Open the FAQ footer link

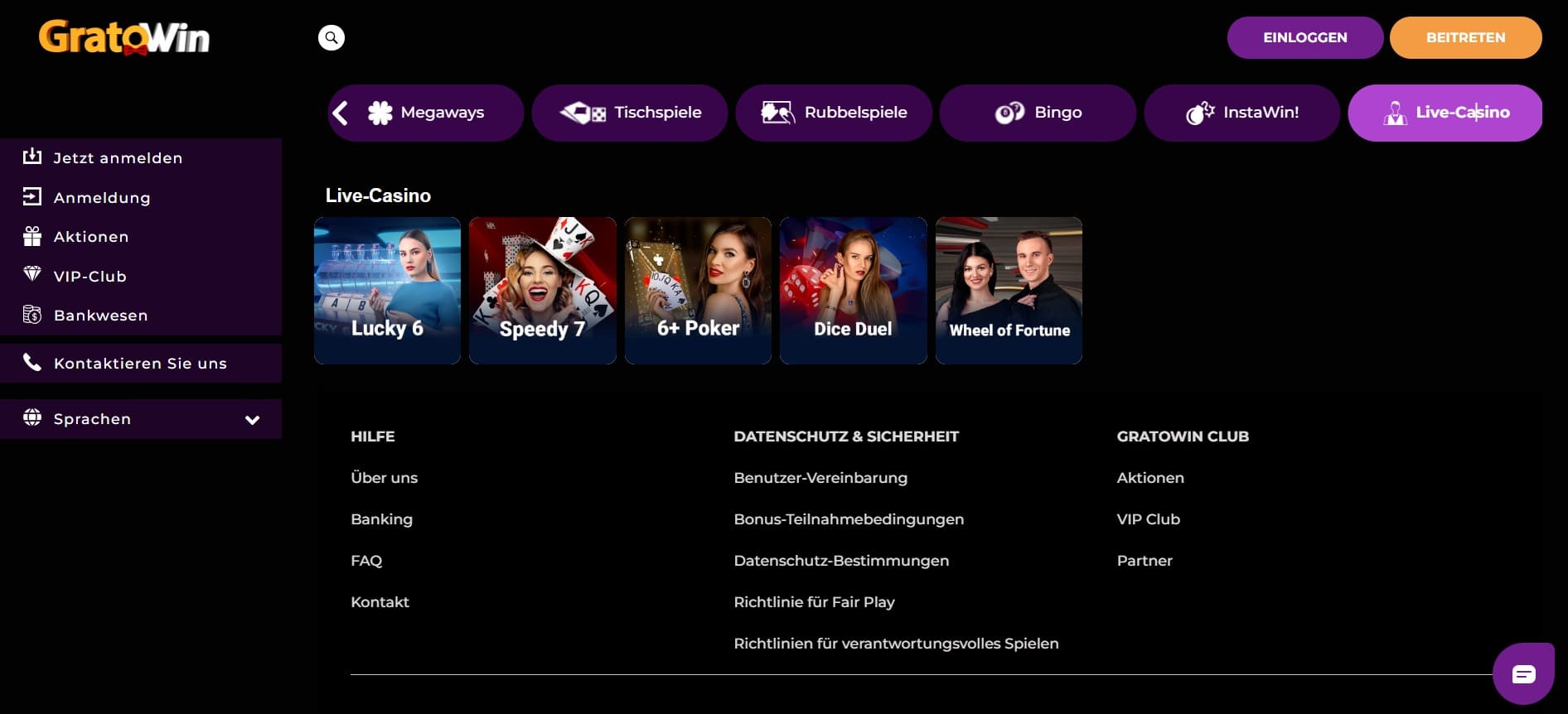click(366, 561)
